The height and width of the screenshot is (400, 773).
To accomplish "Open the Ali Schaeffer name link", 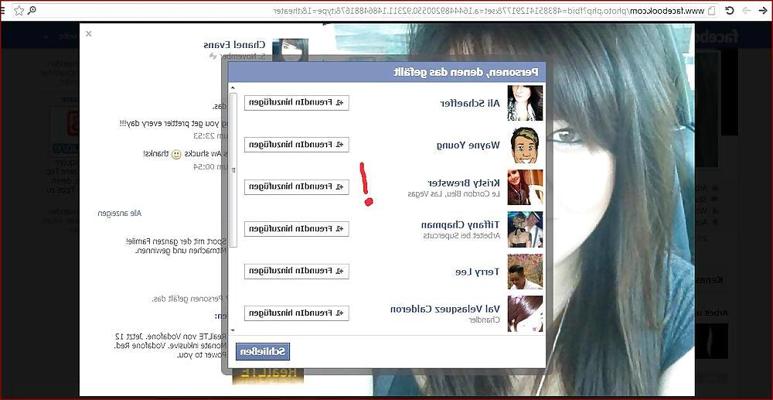I will click(470, 103).
